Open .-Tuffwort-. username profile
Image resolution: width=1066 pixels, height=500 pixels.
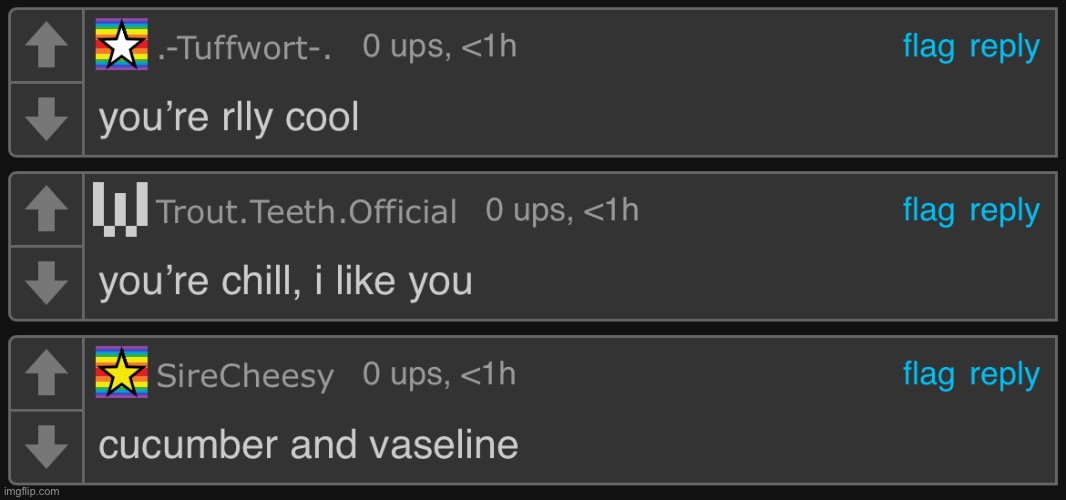(x=245, y=48)
